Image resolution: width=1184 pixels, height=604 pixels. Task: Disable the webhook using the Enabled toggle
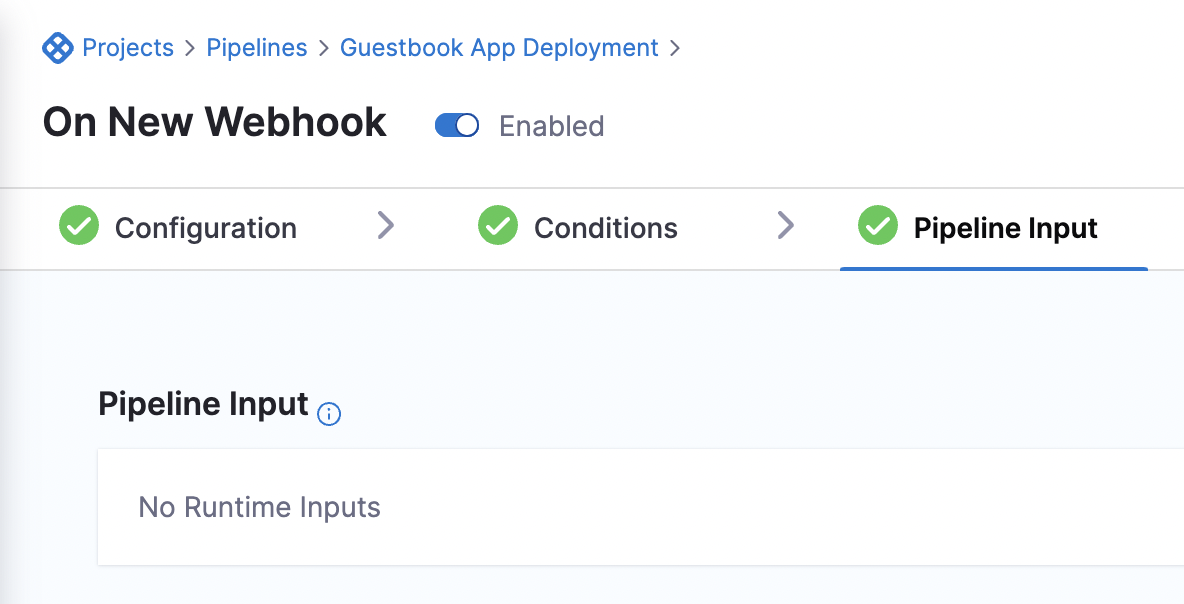pos(456,125)
